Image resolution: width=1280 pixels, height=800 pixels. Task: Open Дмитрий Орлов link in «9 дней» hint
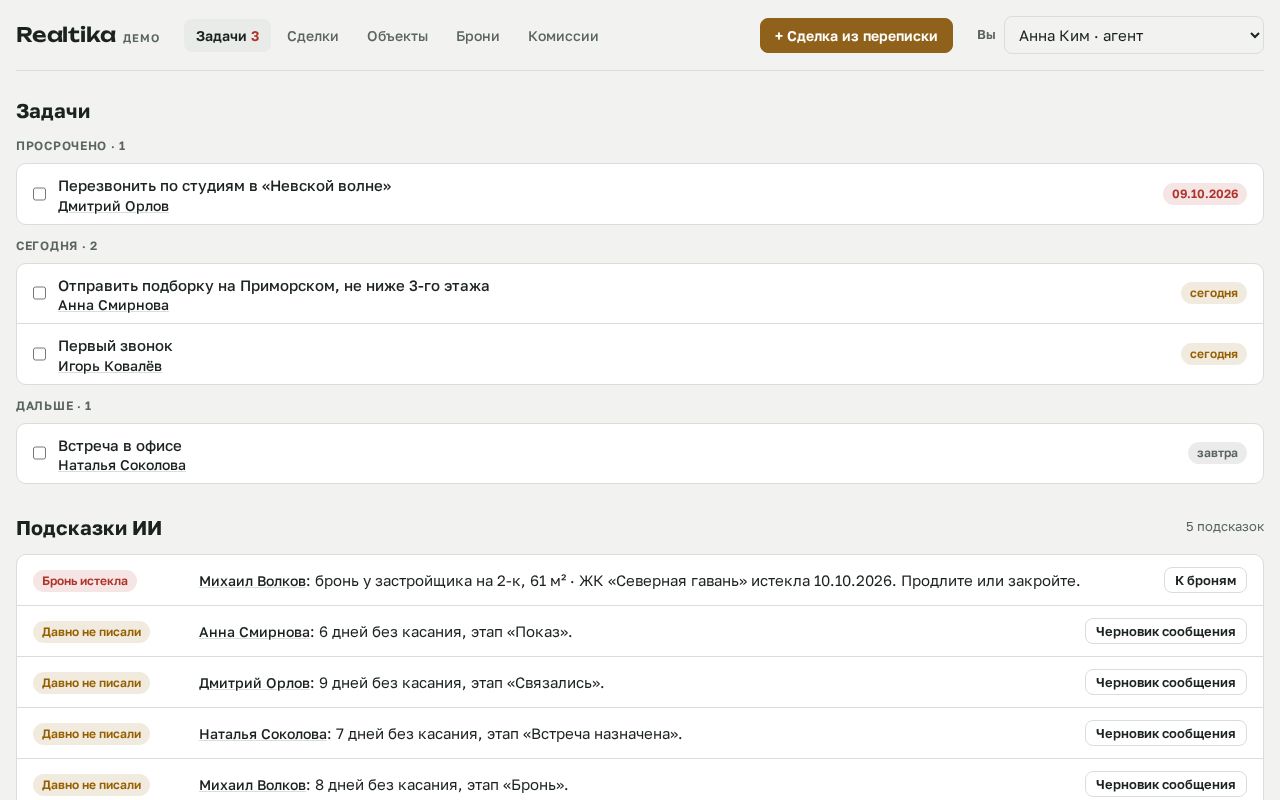[255, 683]
